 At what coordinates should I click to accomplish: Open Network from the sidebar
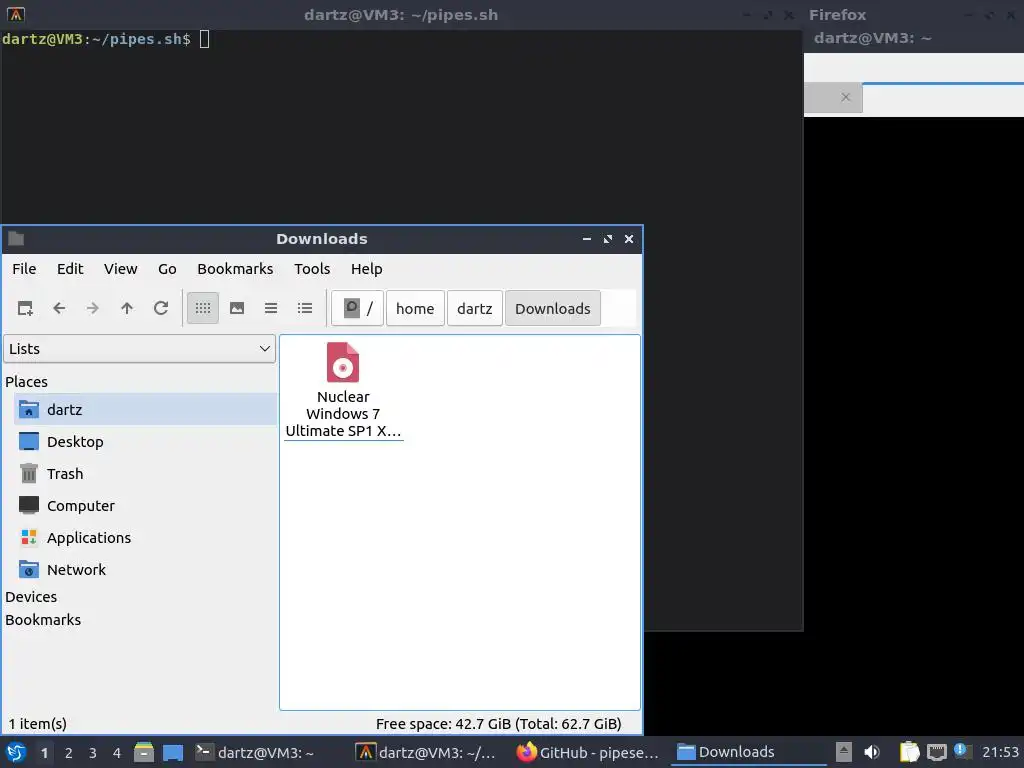tap(145, 569)
